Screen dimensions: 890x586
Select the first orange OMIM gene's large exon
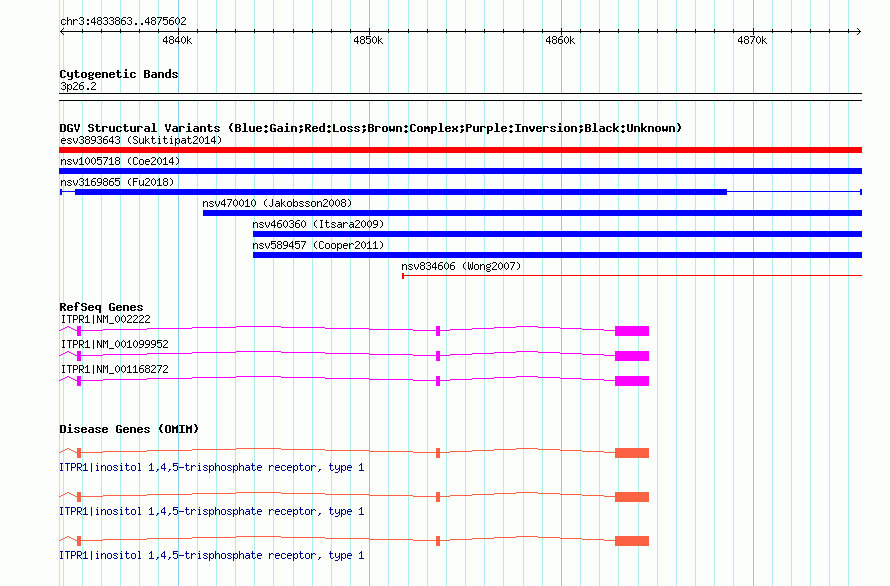coord(632,453)
